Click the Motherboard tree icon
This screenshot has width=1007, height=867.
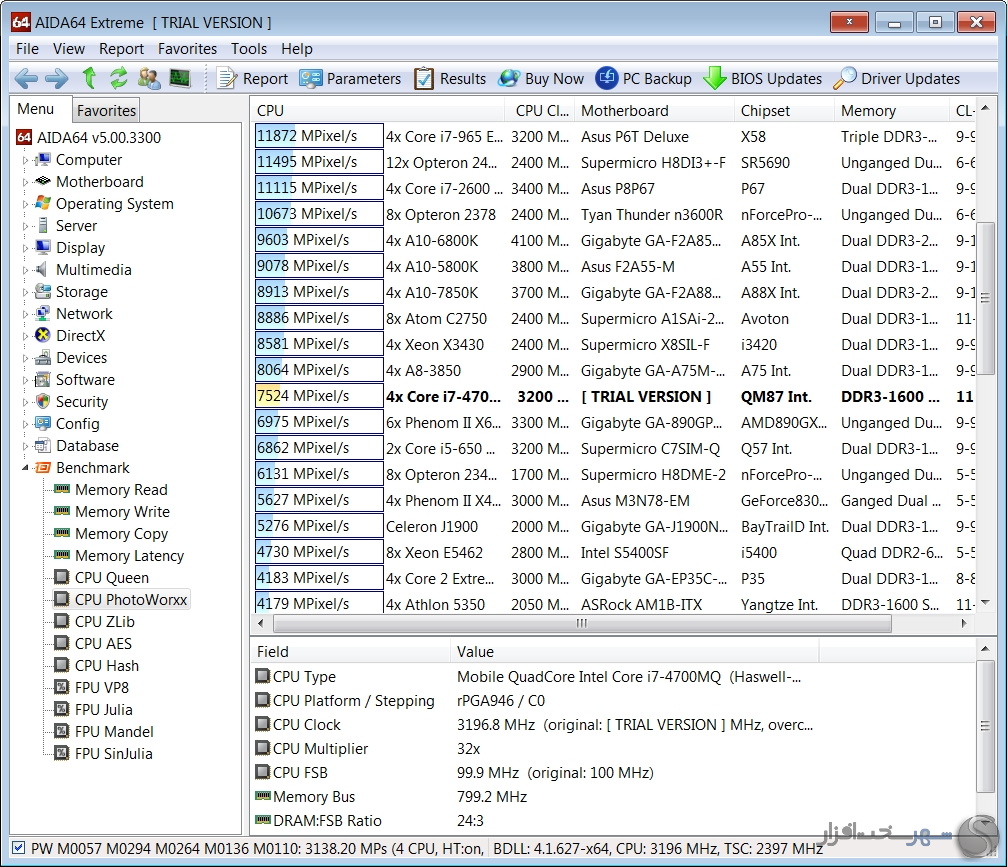point(42,181)
